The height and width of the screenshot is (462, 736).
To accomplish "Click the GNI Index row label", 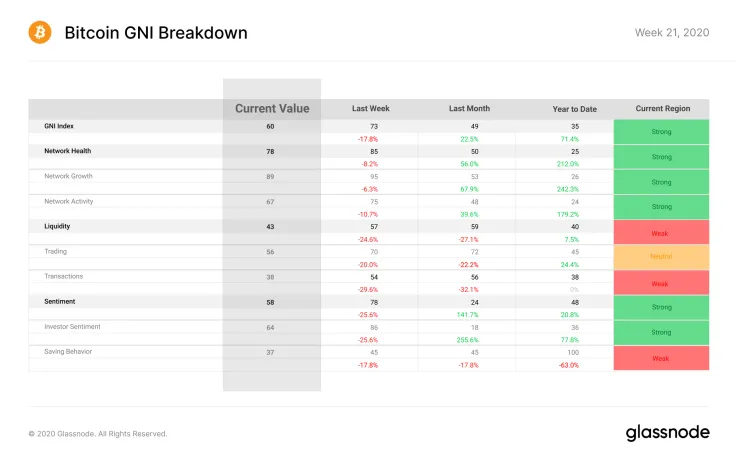I will 59,126.
